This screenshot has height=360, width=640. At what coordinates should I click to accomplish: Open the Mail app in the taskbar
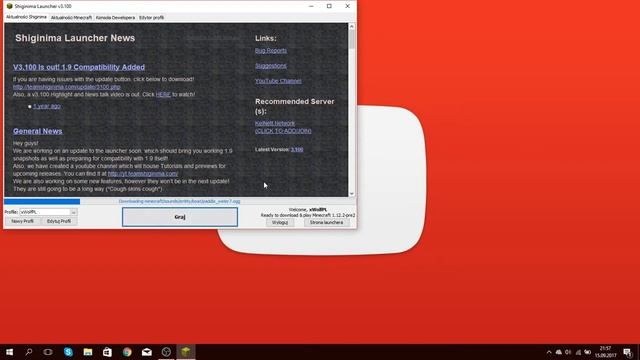(147, 352)
